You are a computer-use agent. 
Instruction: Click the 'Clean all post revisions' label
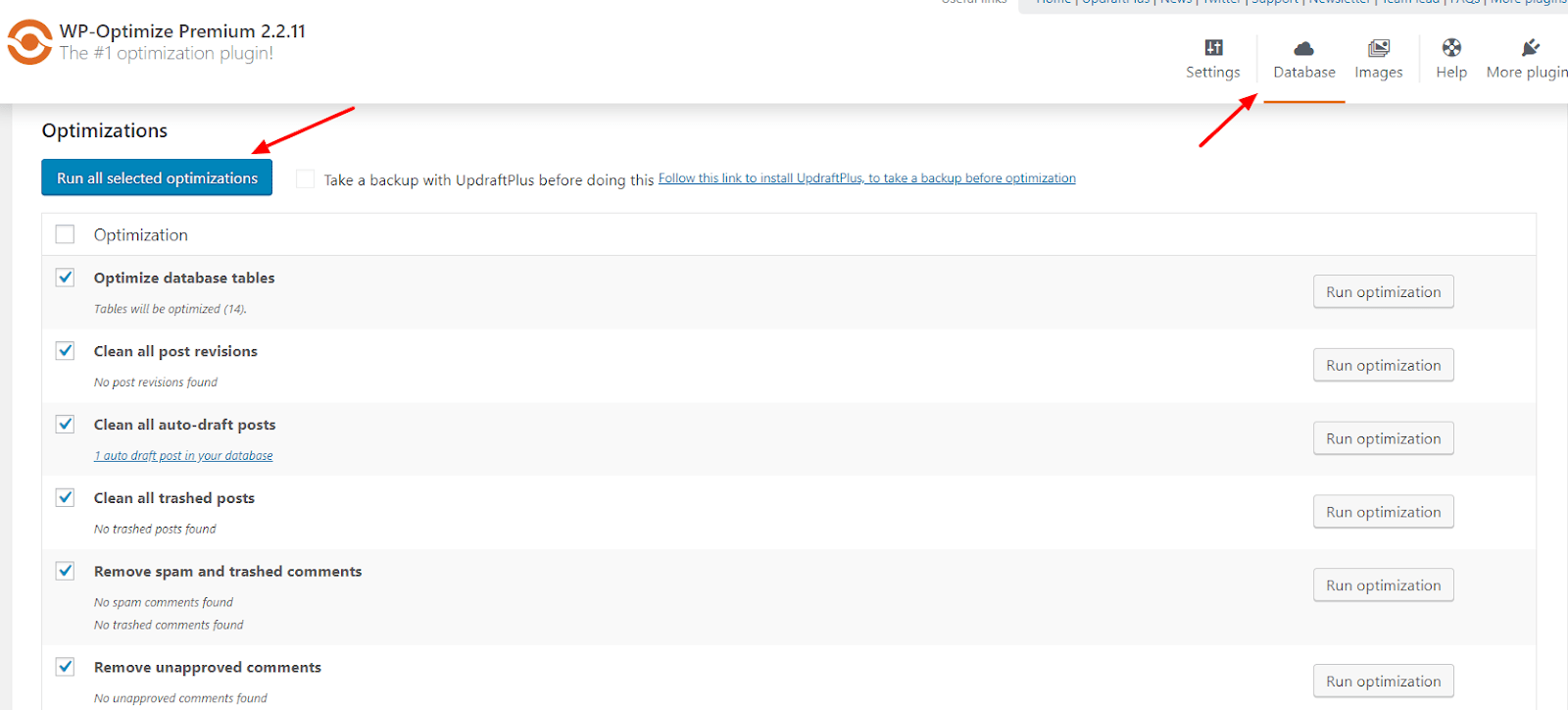pos(175,351)
